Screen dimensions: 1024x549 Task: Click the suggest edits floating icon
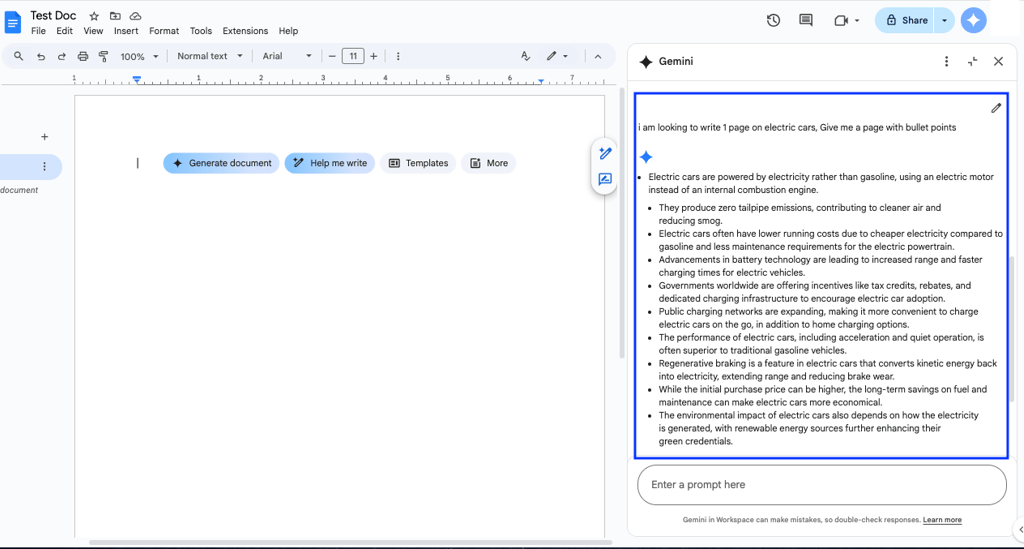605,179
